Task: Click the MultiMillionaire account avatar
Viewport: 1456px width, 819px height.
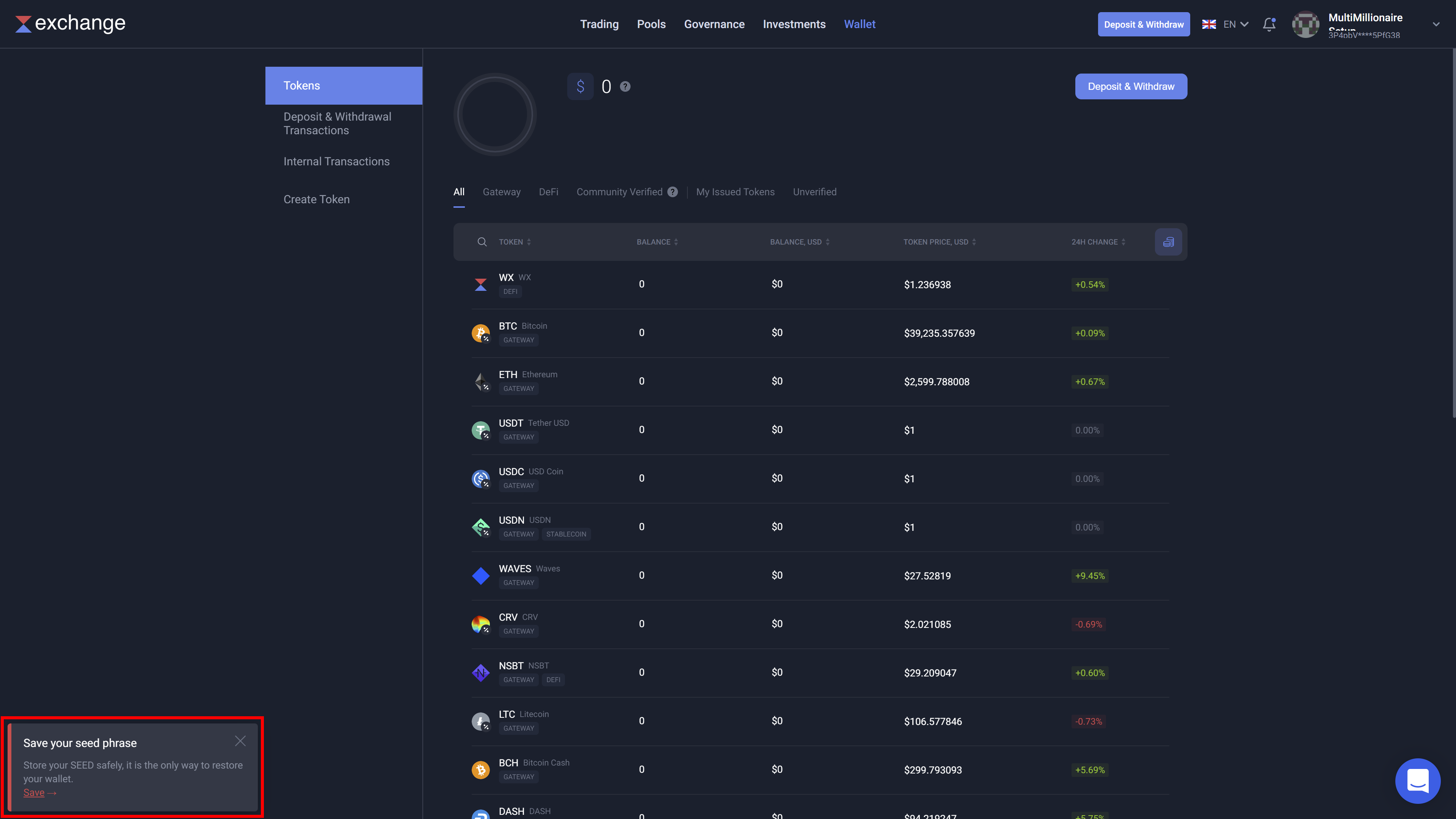Action: 1305,24
